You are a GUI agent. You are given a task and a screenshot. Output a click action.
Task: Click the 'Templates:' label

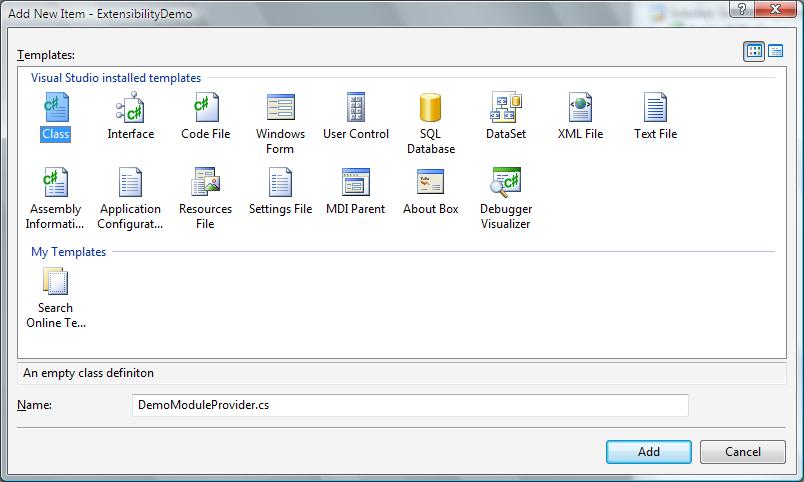pyautogui.click(x=46, y=55)
